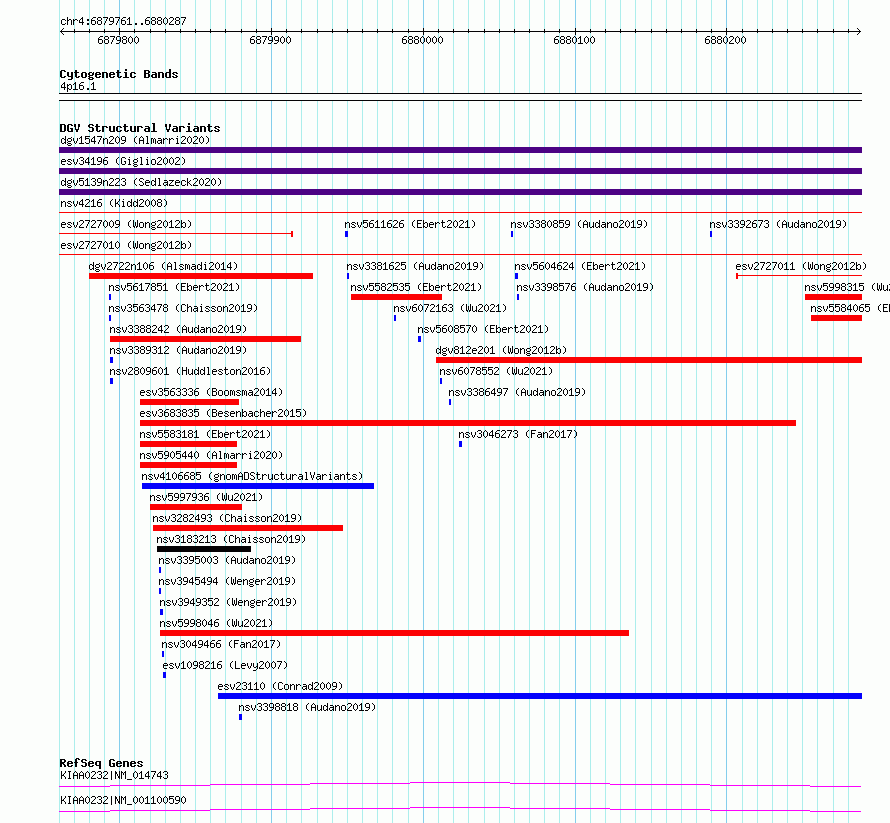Image resolution: width=890 pixels, height=823 pixels.
Task: Click the nsv5582535 (Ebert2021) red bar
Action: pos(396,297)
